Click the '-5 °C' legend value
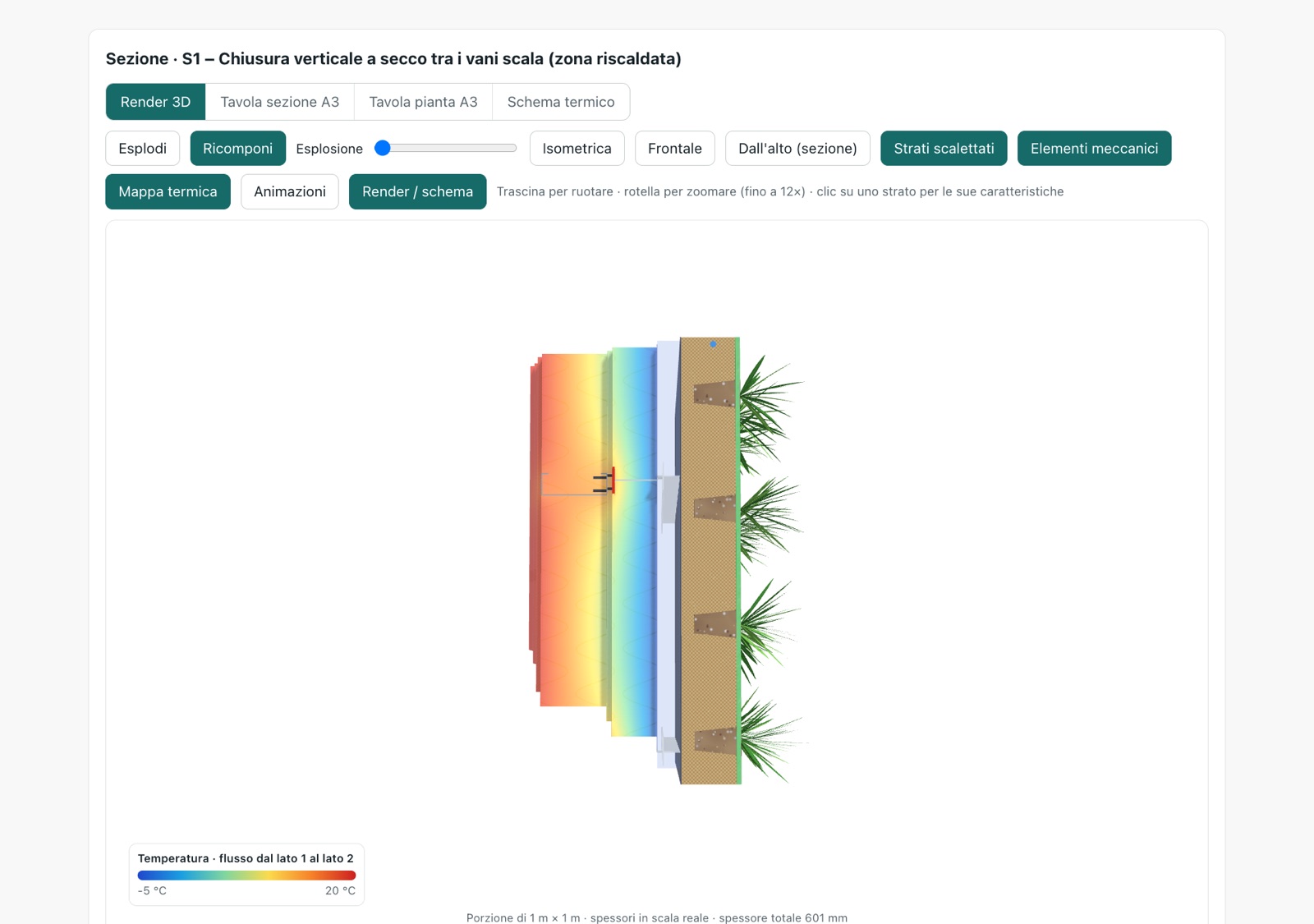This screenshot has width=1314, height=924. [x=152, y=891]
